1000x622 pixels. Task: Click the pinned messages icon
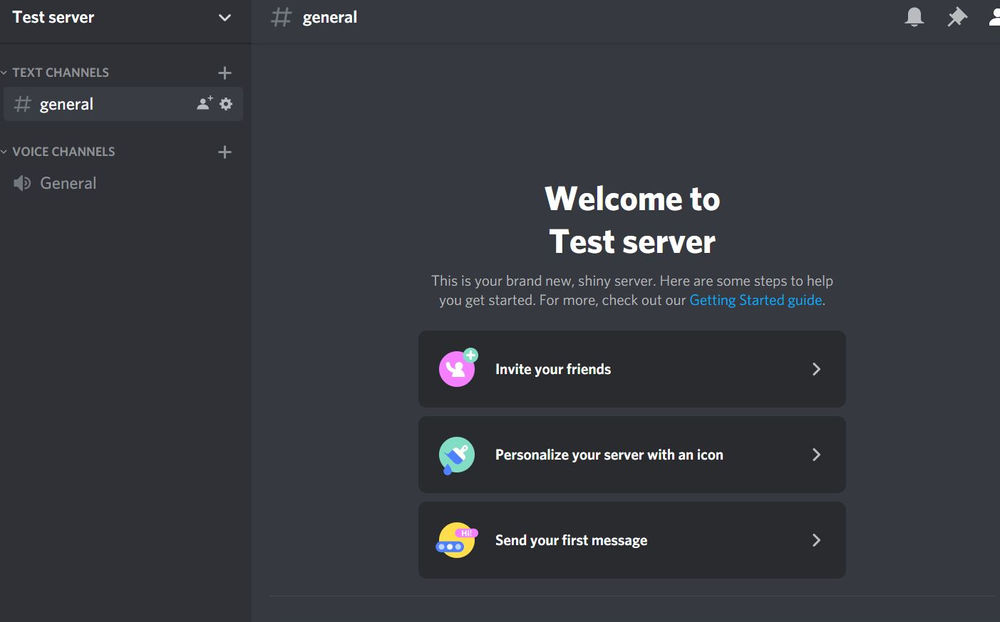click(x=956, y=17)
